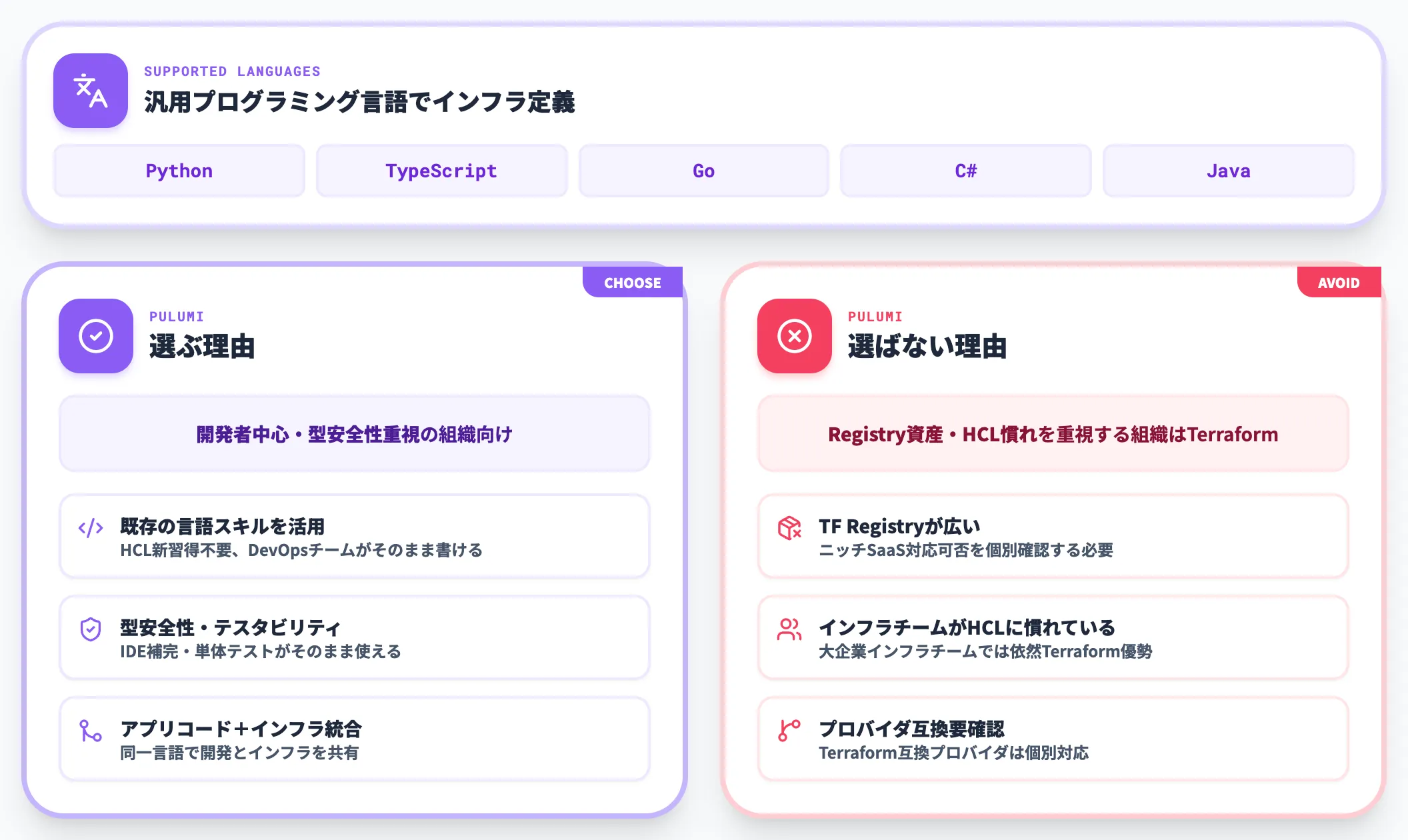Screen dimensions: 1408x840
Task: Click the title 型安全性・テスタビリティ
Action: [231, 627]
